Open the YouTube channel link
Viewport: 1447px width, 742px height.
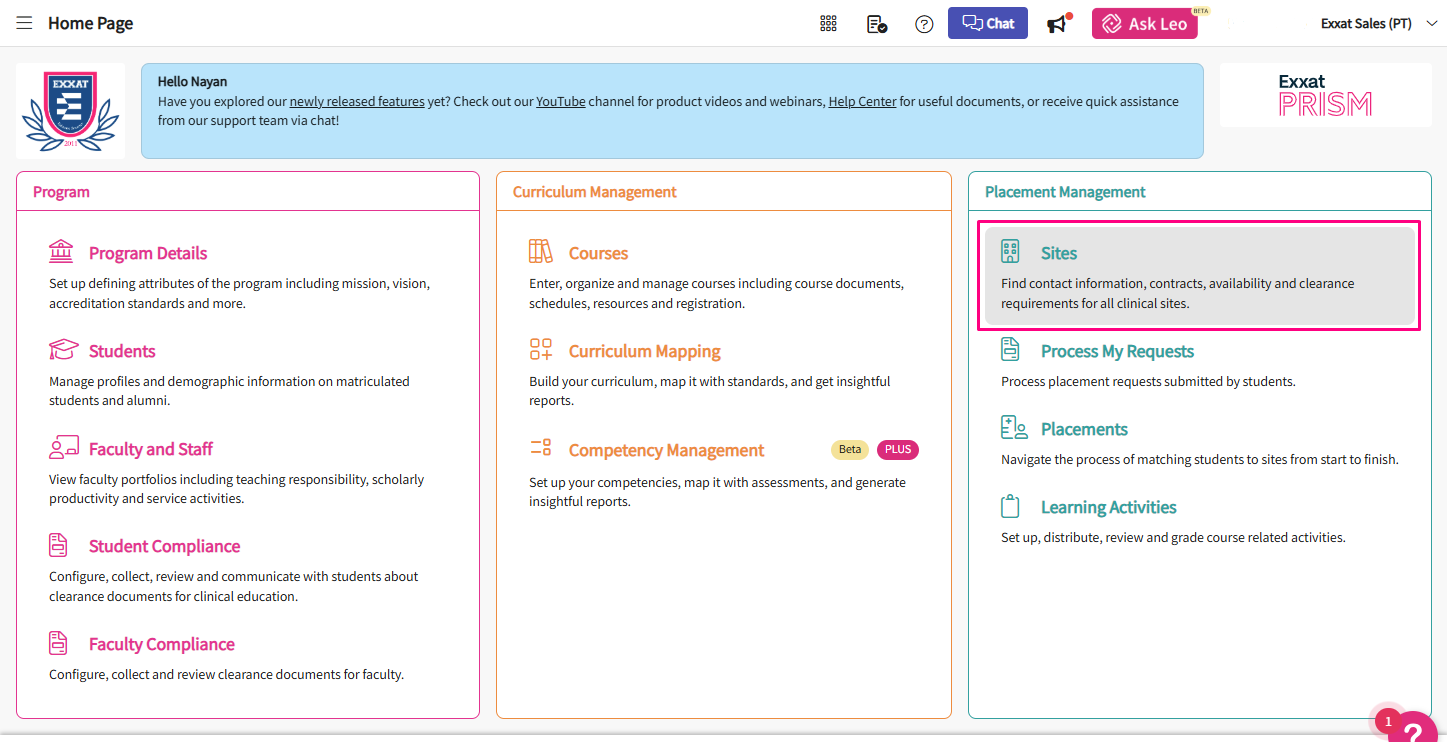560,101
